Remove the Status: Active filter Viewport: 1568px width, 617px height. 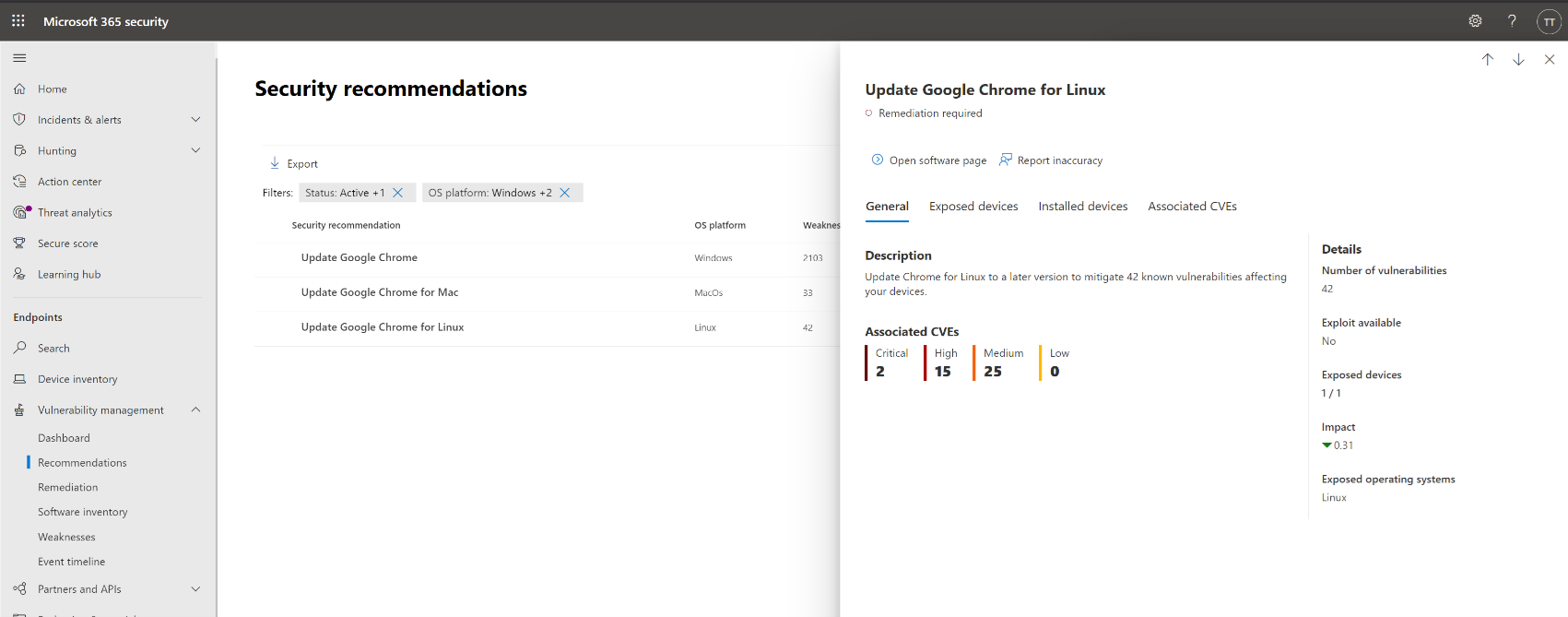click(x=398, y=193)
